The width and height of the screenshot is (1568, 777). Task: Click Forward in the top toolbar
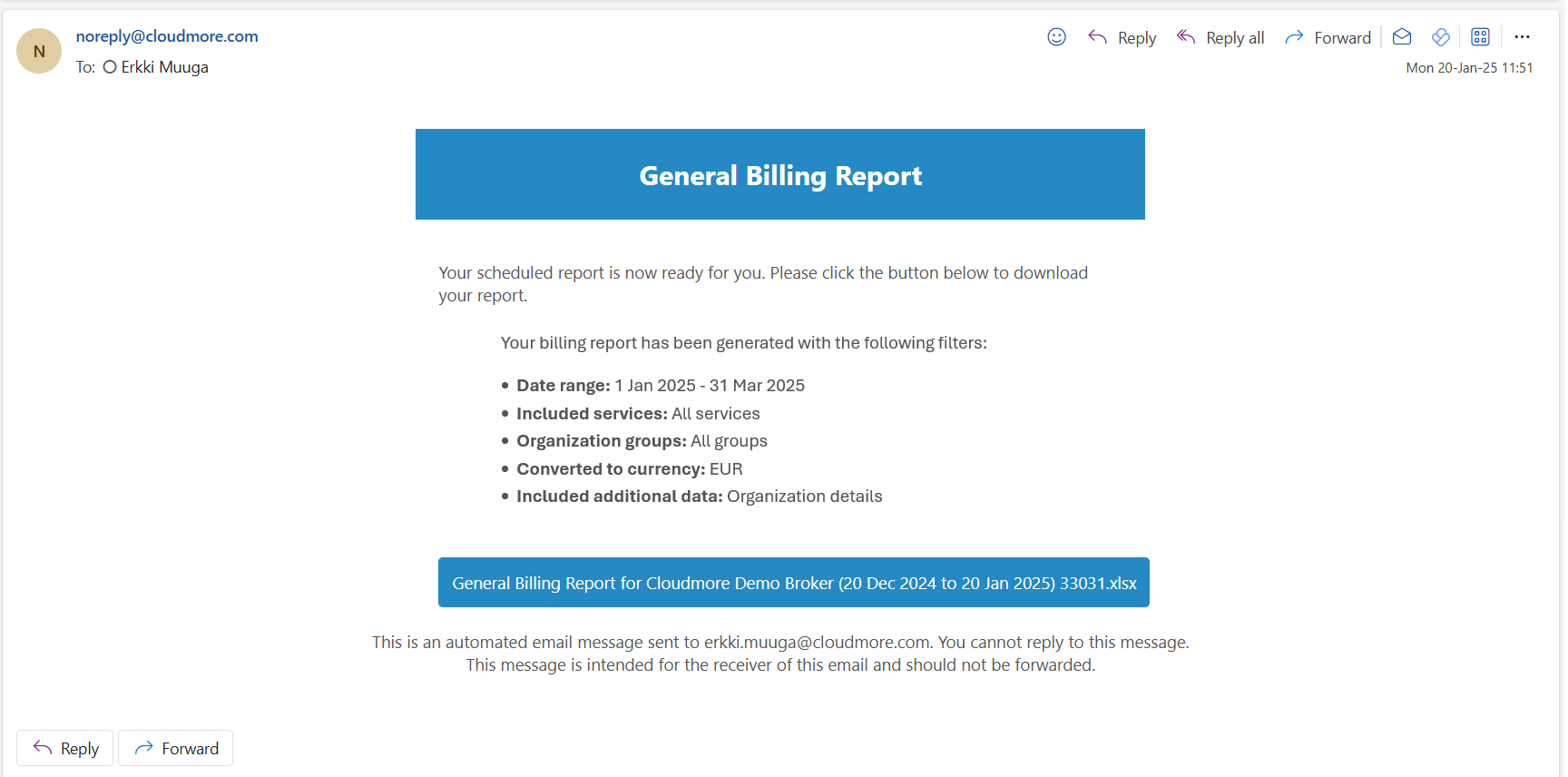click(x=1328, y=37)
